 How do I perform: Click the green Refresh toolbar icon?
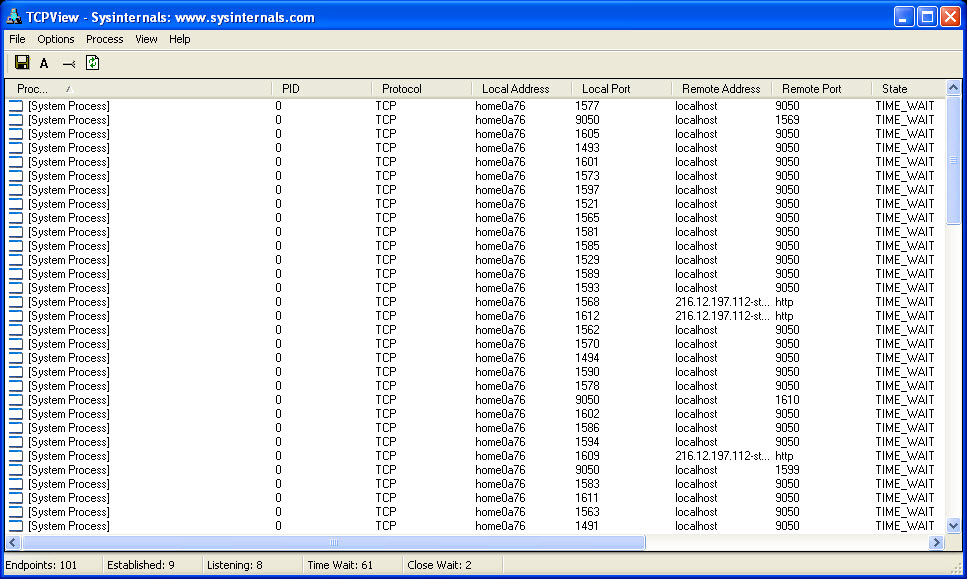tap(93, 63)
